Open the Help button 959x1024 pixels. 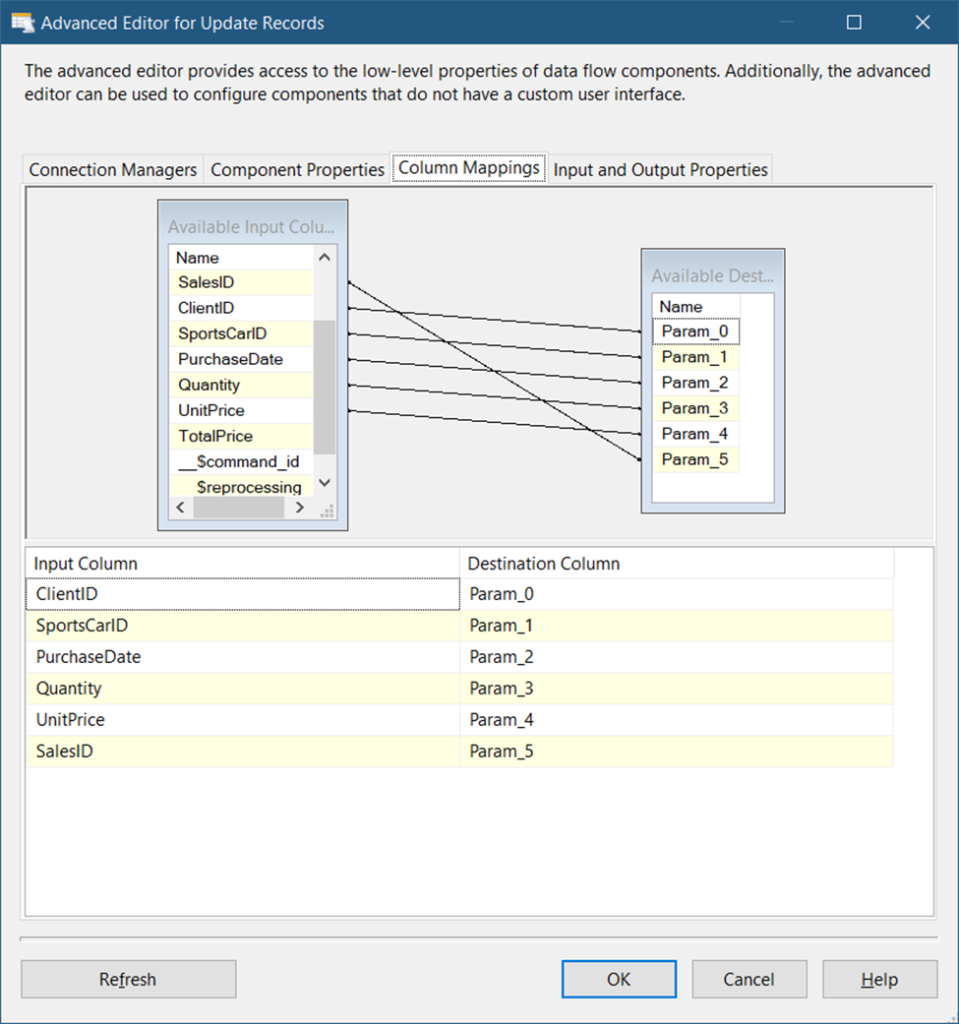[x=880, y=979]
